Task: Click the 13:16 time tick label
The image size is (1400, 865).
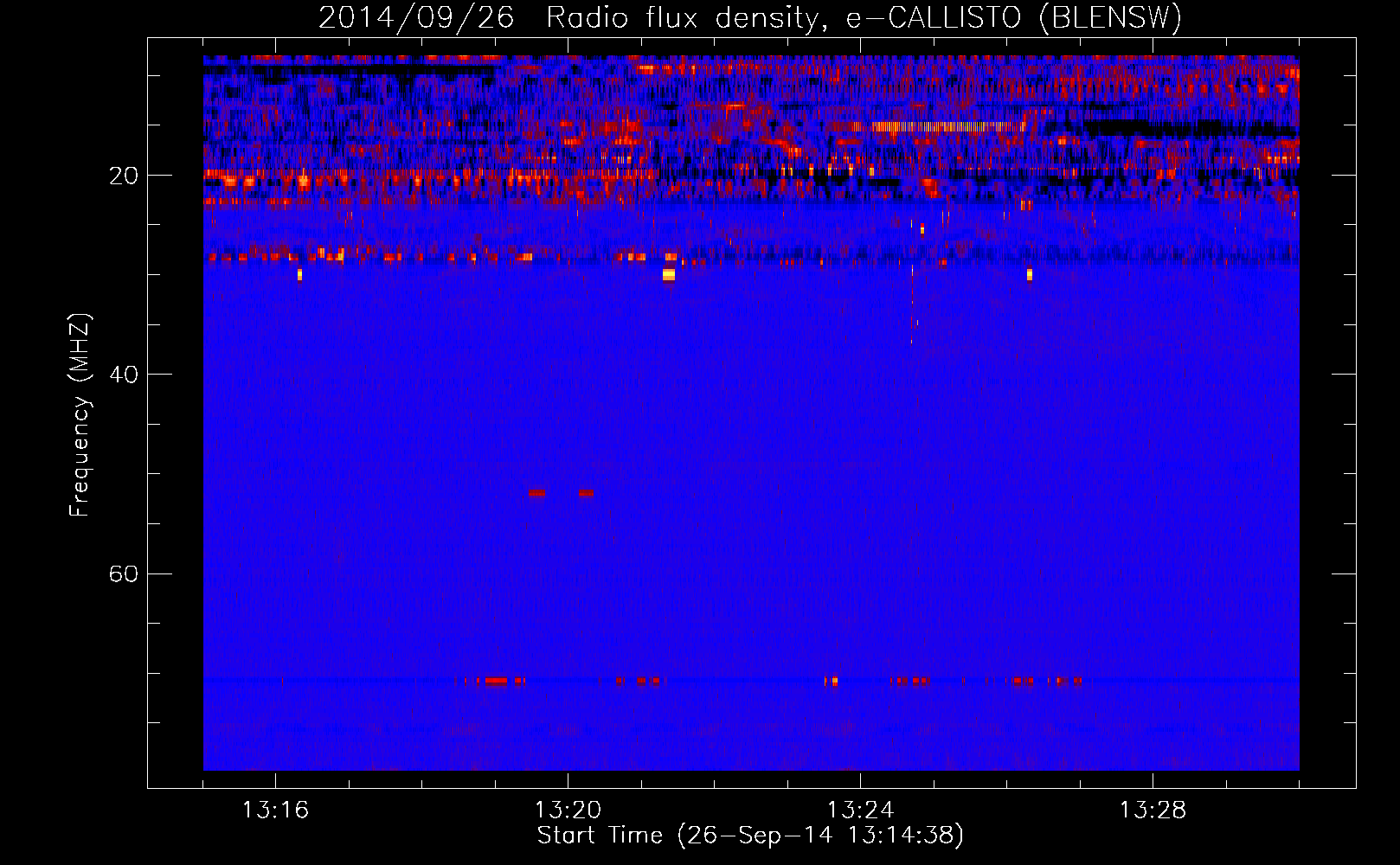Action: pos(275,810)
